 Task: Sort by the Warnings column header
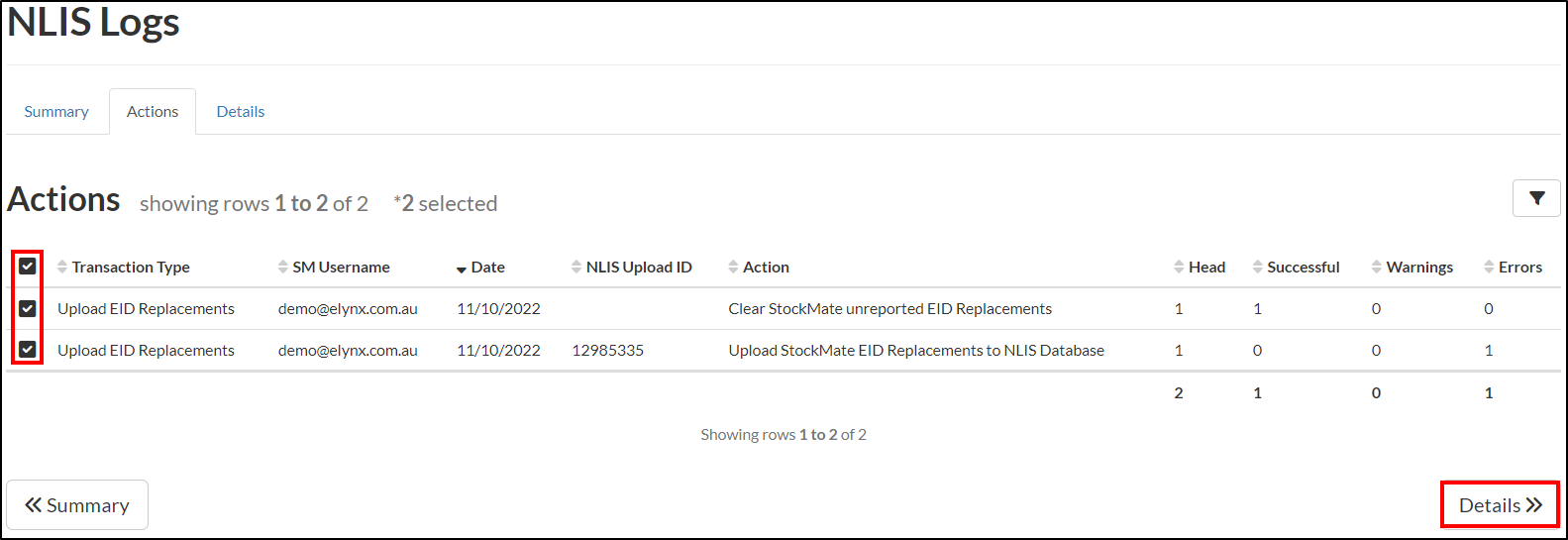click(1418, 268)
